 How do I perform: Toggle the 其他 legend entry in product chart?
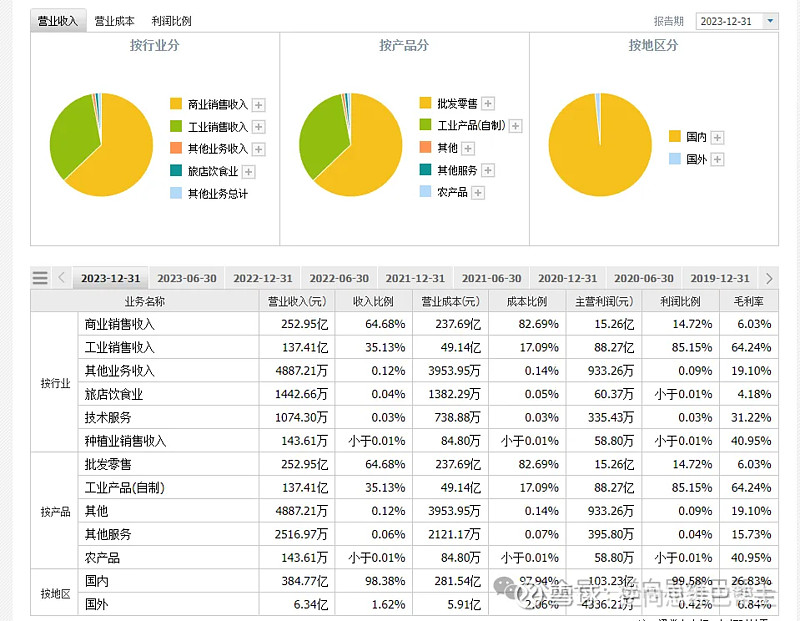point(448,148)
